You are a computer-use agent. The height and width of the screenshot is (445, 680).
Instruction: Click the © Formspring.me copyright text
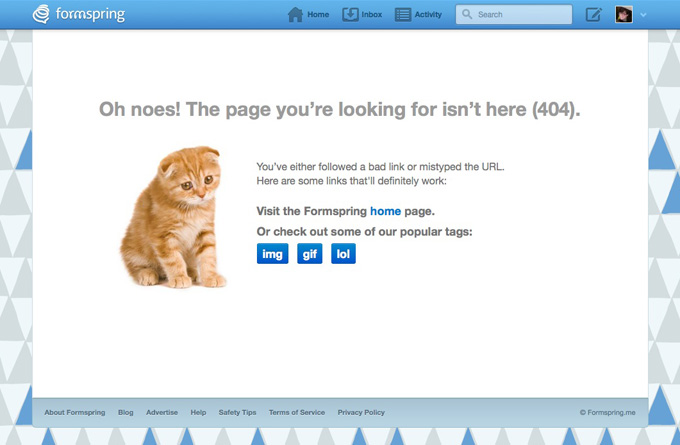tap(608, 412)
